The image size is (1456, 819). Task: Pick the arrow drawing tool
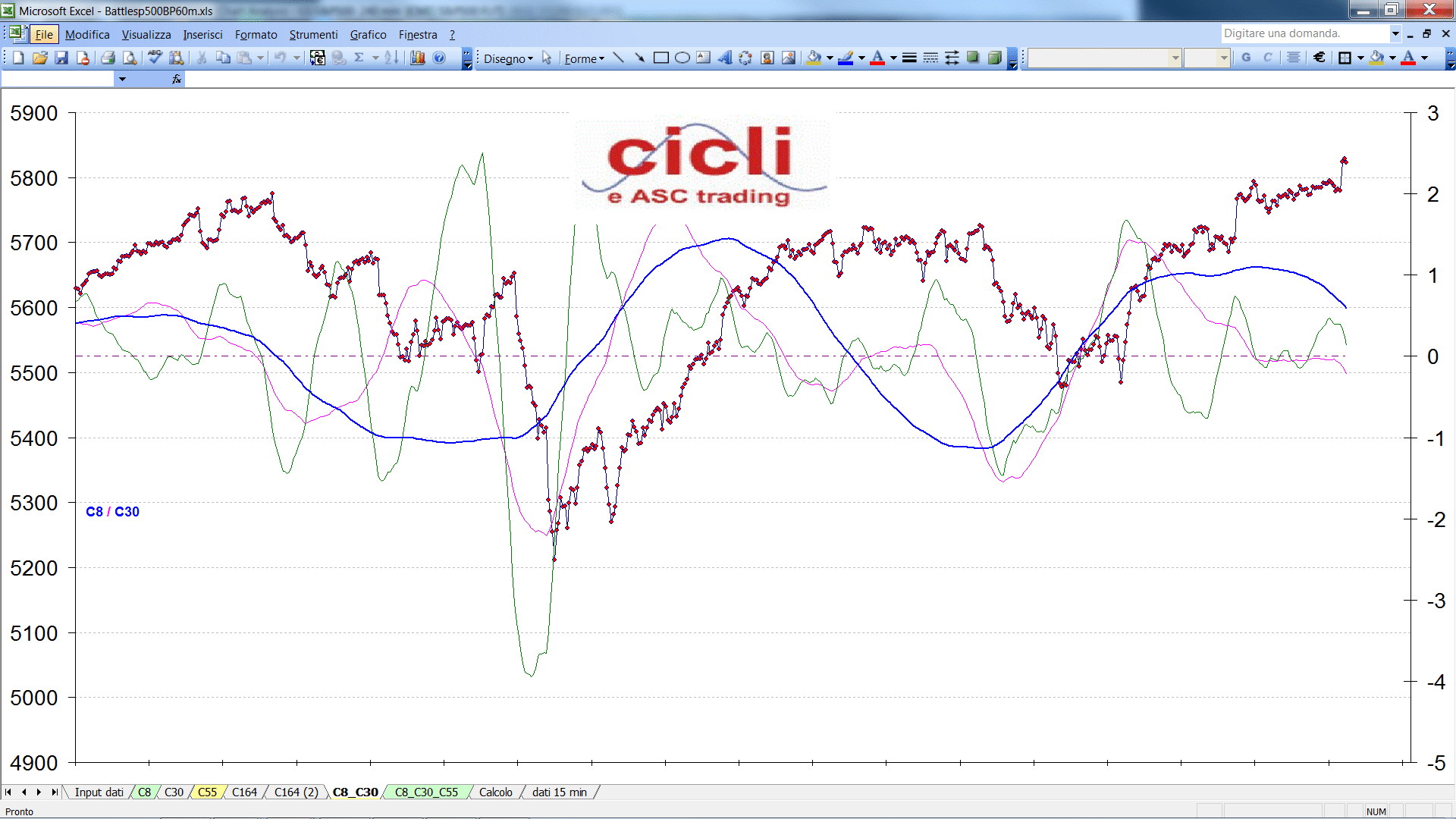[x=640, y=58]
